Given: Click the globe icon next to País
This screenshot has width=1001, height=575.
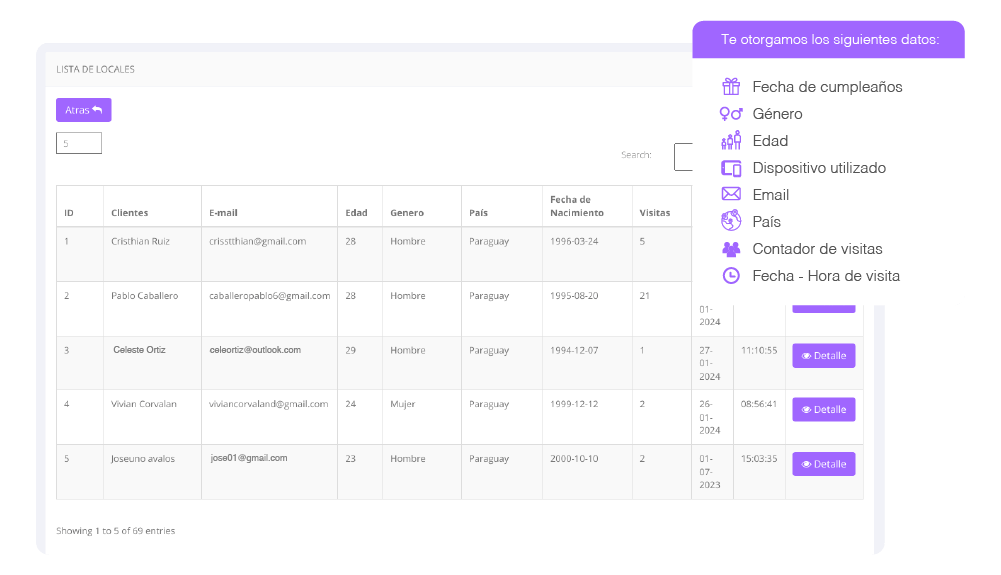Looking at the screenshot, I should [x=731, y=221].
